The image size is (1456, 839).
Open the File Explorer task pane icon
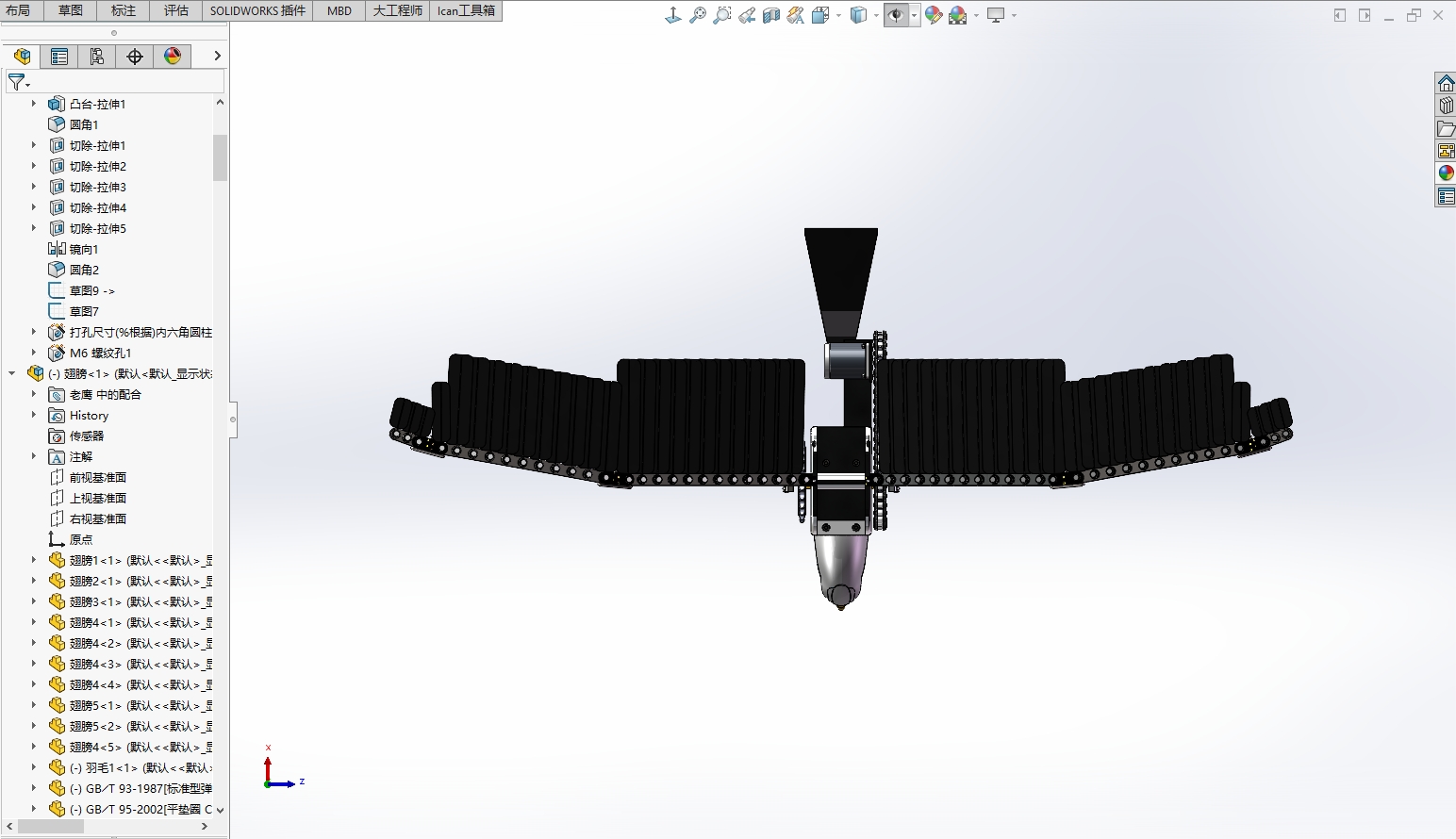point(1446,128)
